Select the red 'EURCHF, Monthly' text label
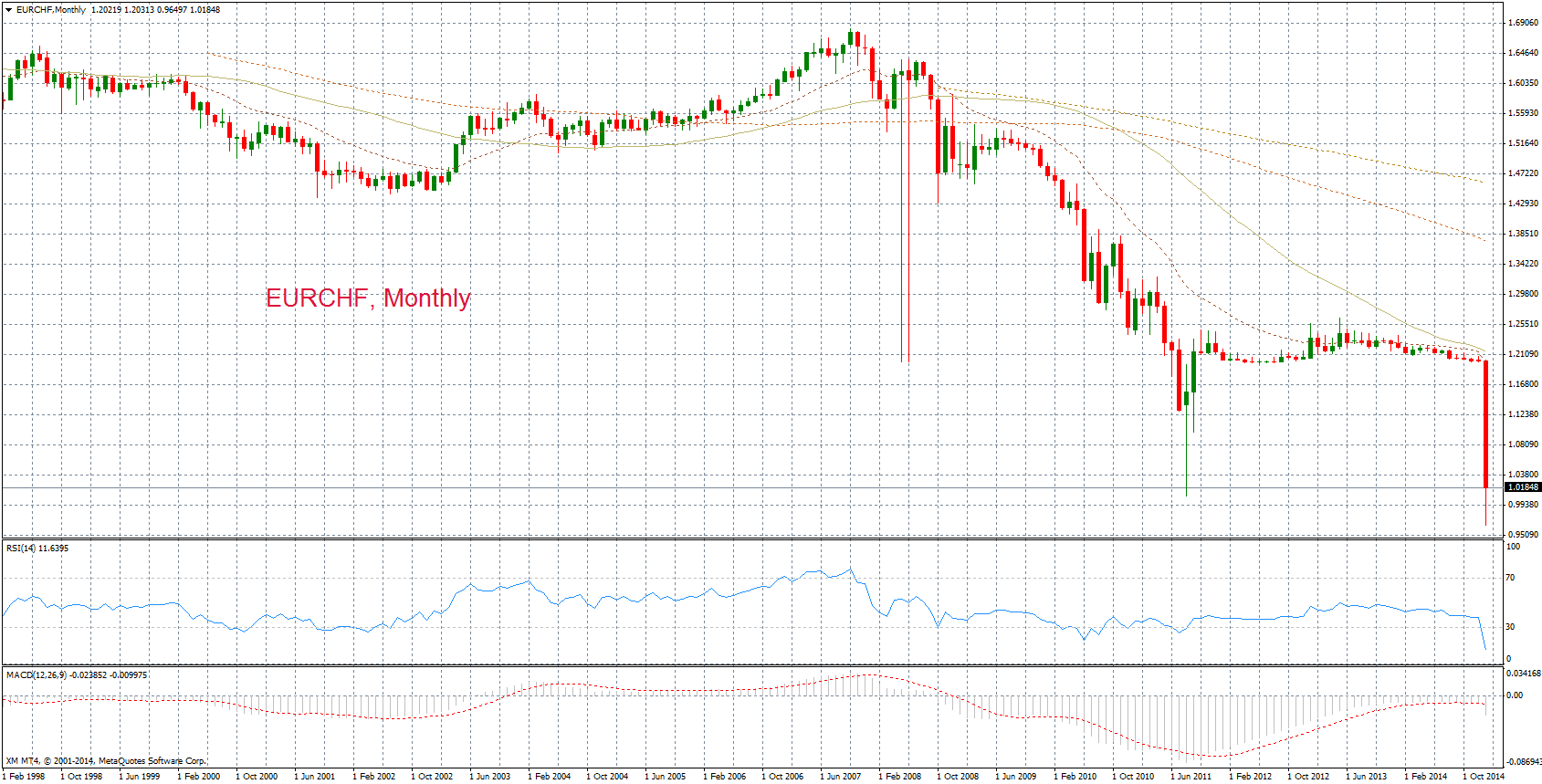This screenshot has width=1542, height=784. [x=368, y=298]
